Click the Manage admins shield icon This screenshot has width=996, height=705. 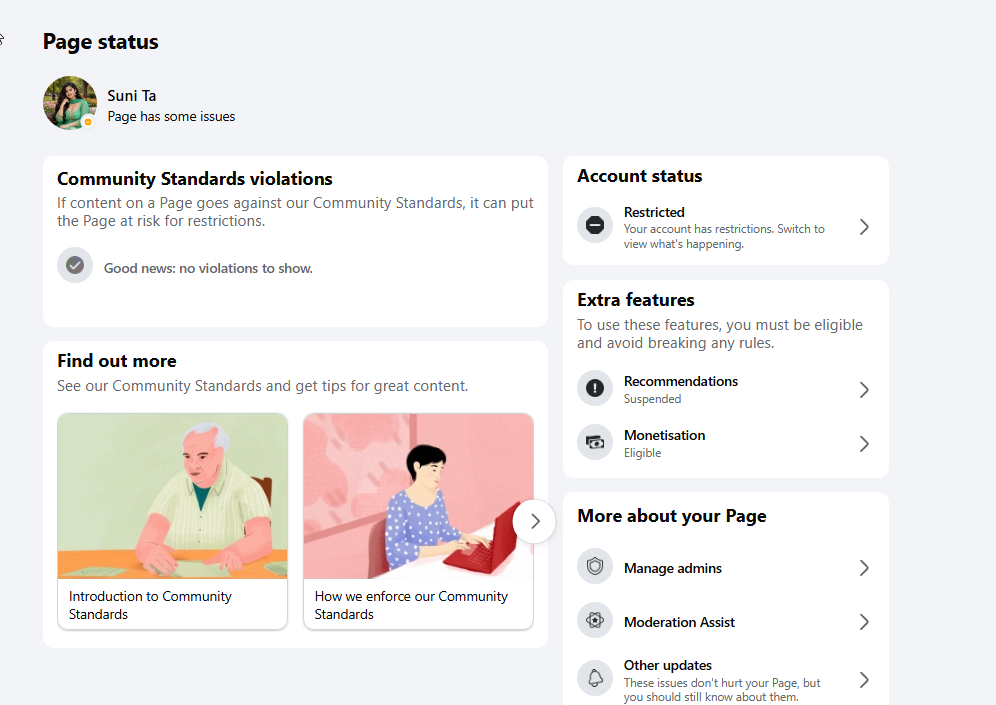tap(595, 566)
